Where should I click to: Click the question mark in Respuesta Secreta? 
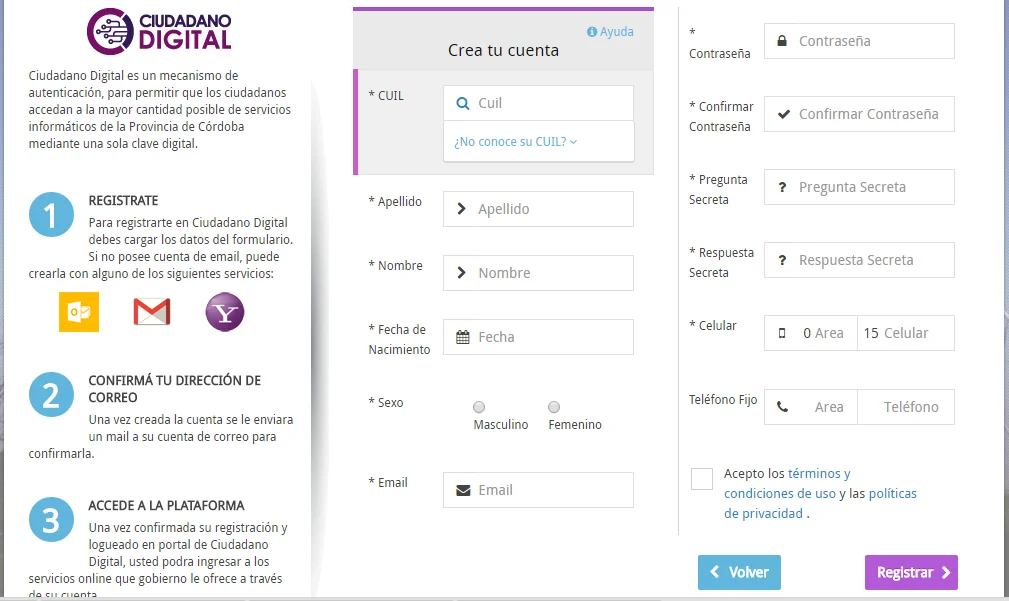point(782,260)
